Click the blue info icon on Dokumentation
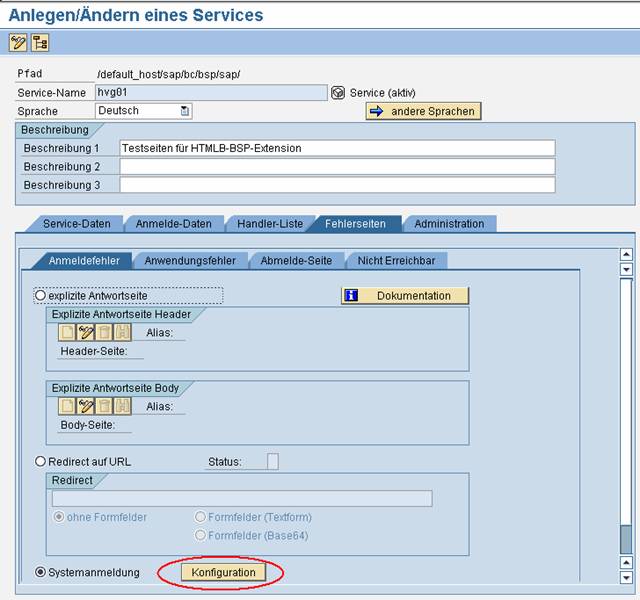The width and height of the screenshot is (640, 600). tap(351, 295)
